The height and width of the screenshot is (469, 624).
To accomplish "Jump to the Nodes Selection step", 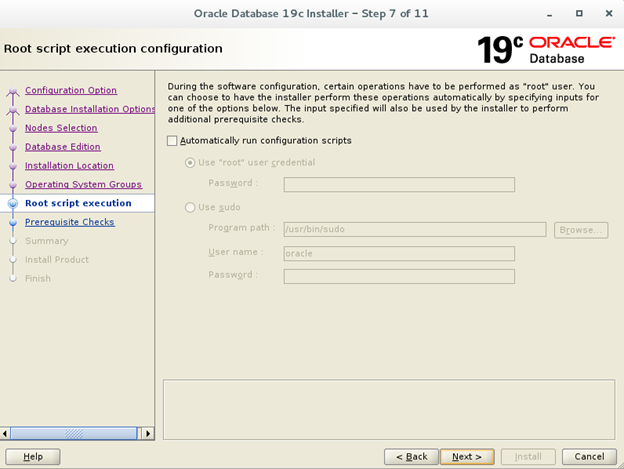I will pyautogui.click(x=61, y=128).
